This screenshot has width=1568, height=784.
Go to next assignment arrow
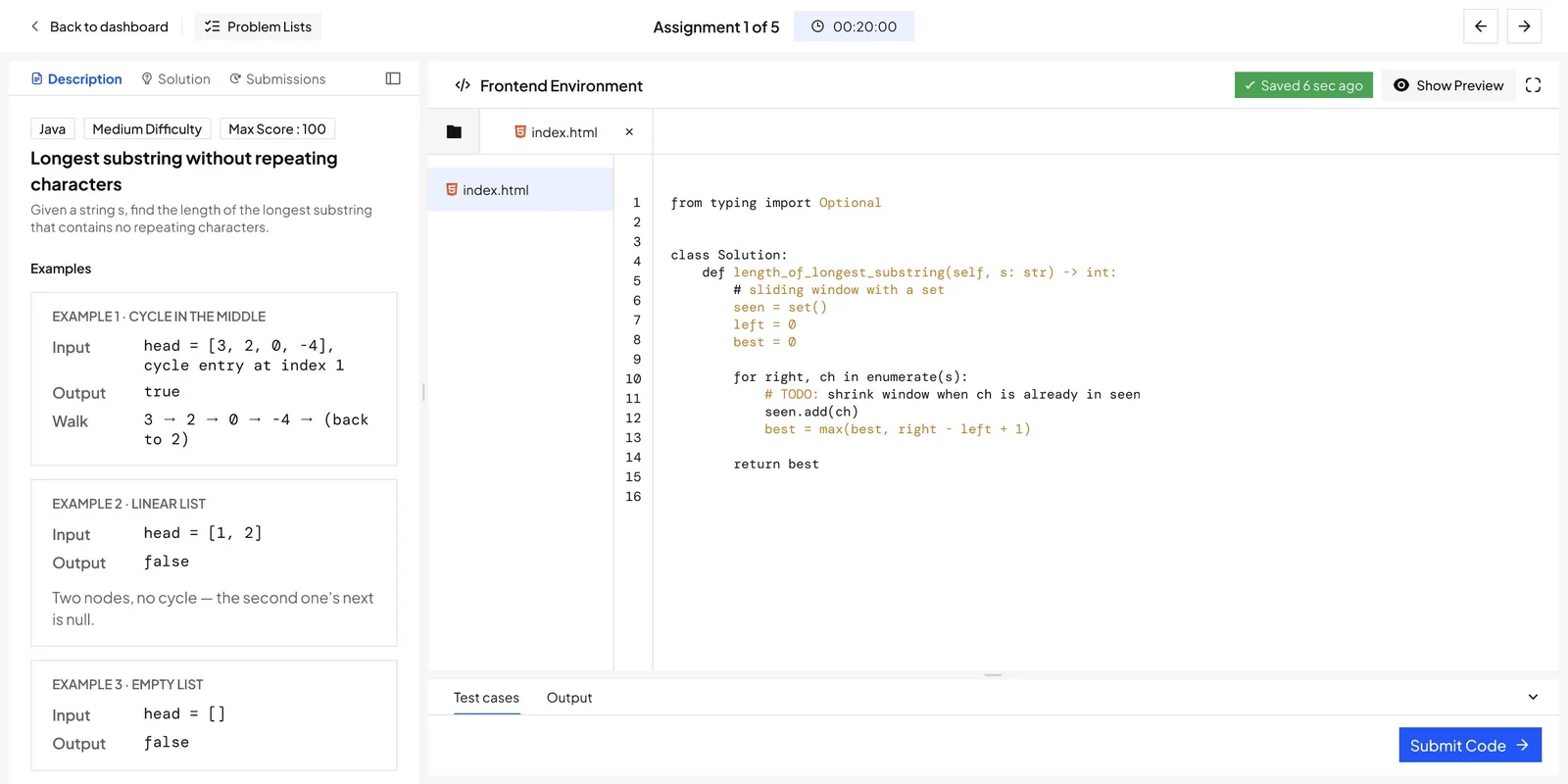point(1524,26)
